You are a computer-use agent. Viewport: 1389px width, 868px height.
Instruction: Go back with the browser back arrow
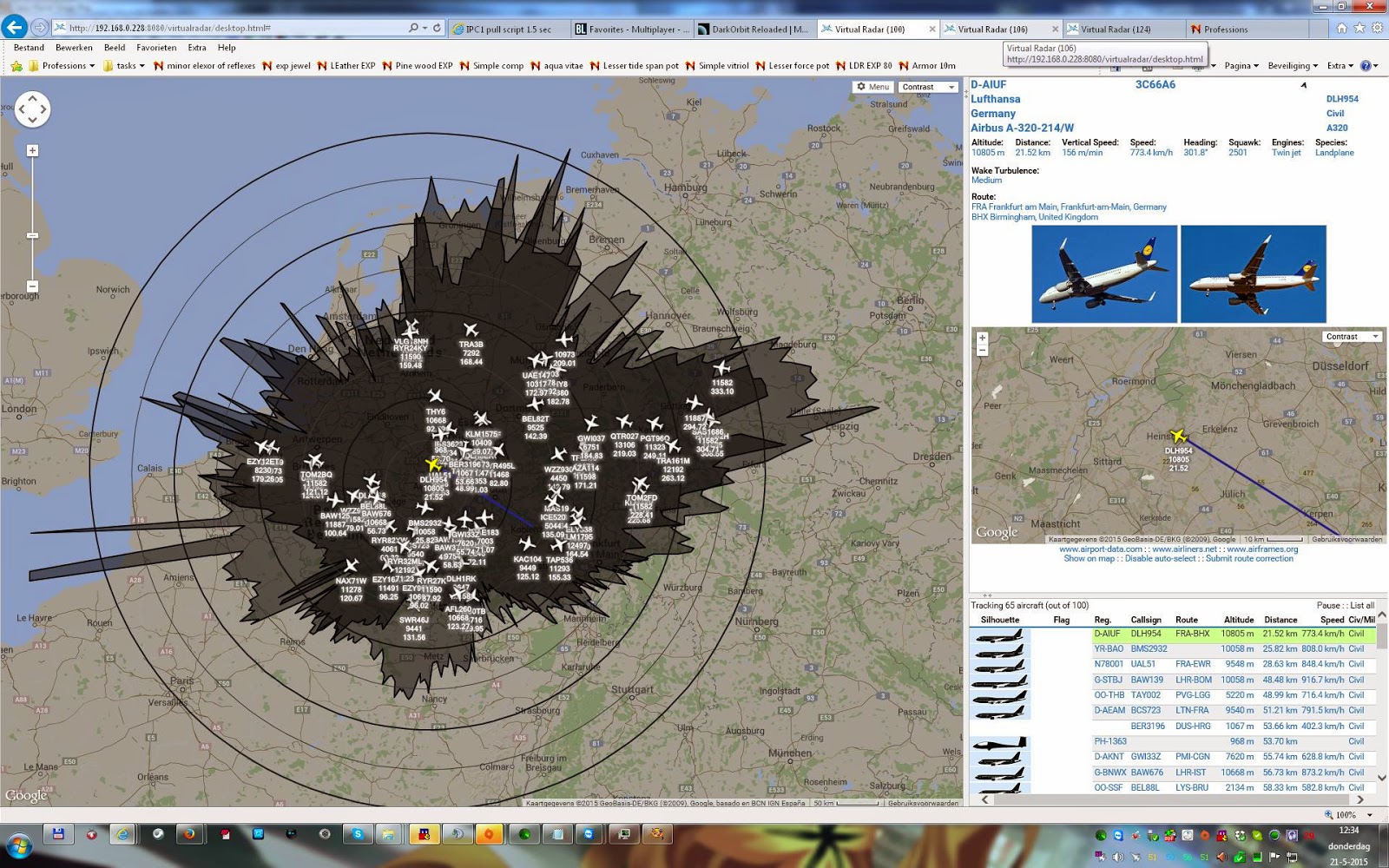[15, 27]
